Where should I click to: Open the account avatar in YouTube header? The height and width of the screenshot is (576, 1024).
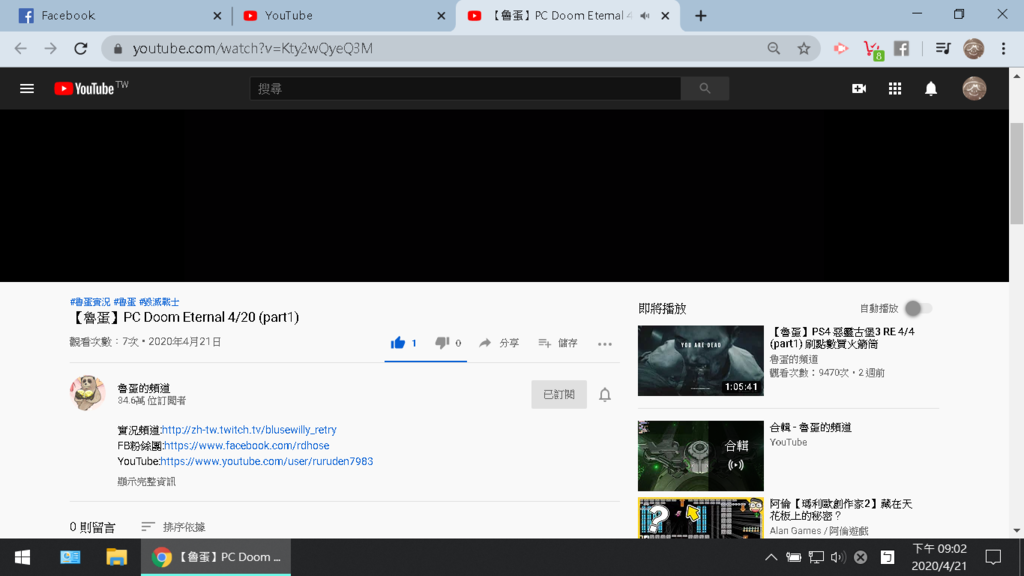[974, 88]
